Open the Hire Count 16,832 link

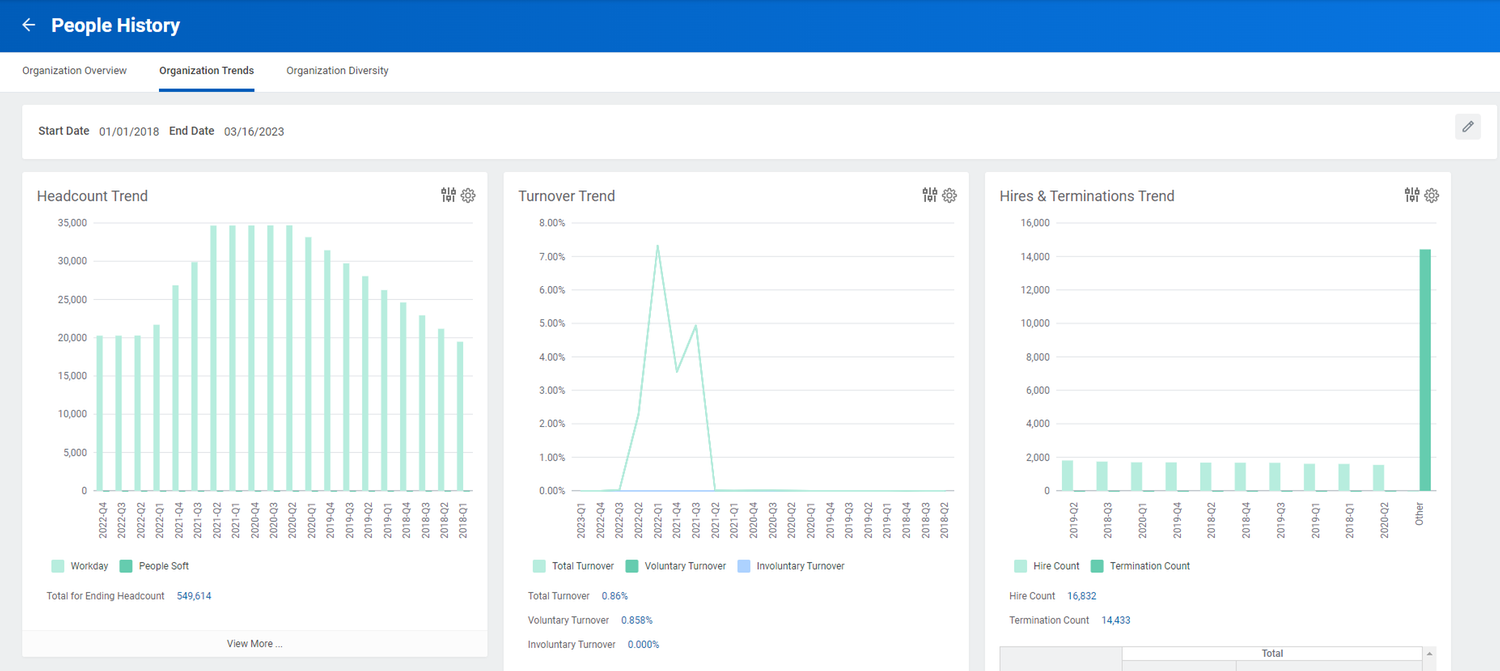1082,595
